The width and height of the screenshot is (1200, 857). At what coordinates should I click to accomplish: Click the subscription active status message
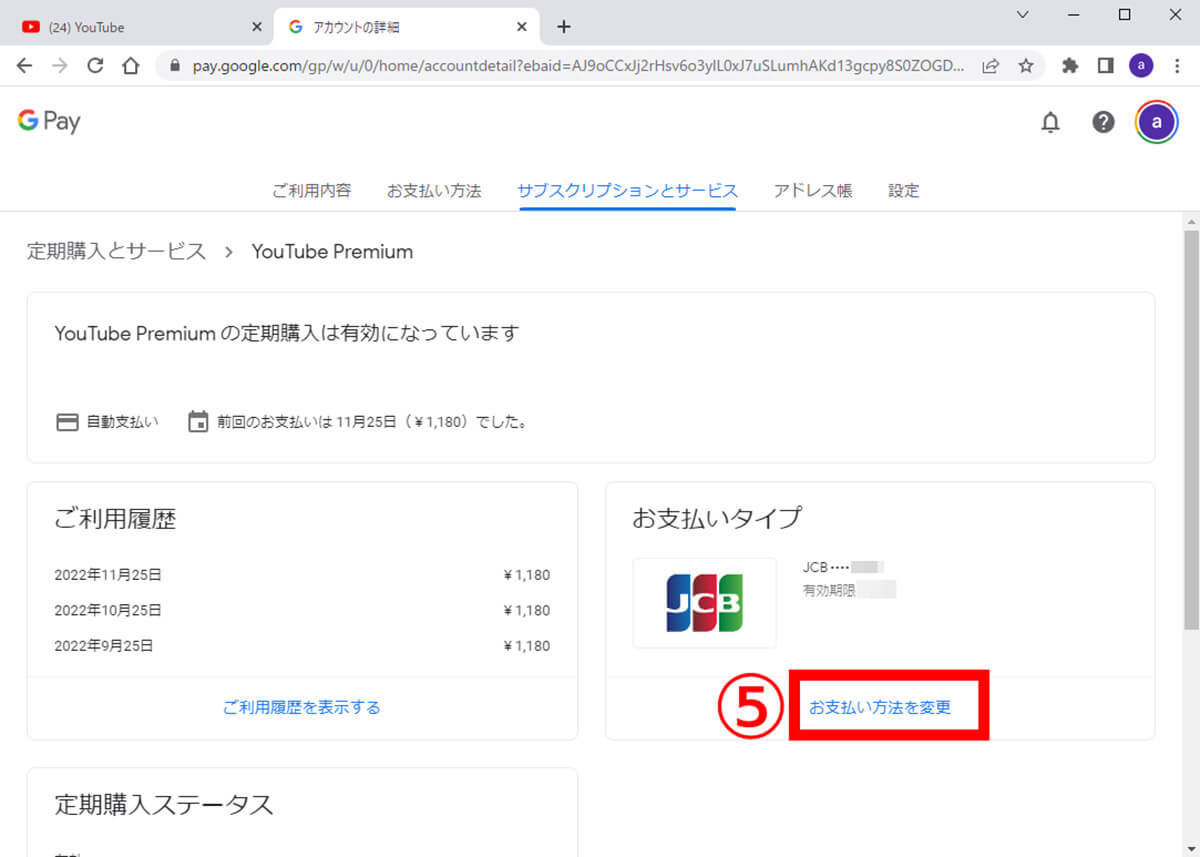(x=287, y=333)
